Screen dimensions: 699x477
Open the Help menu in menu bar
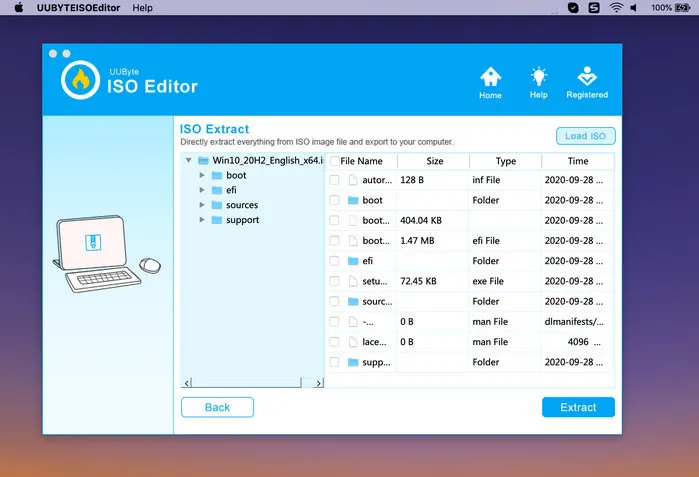click(x=142, y=8)
